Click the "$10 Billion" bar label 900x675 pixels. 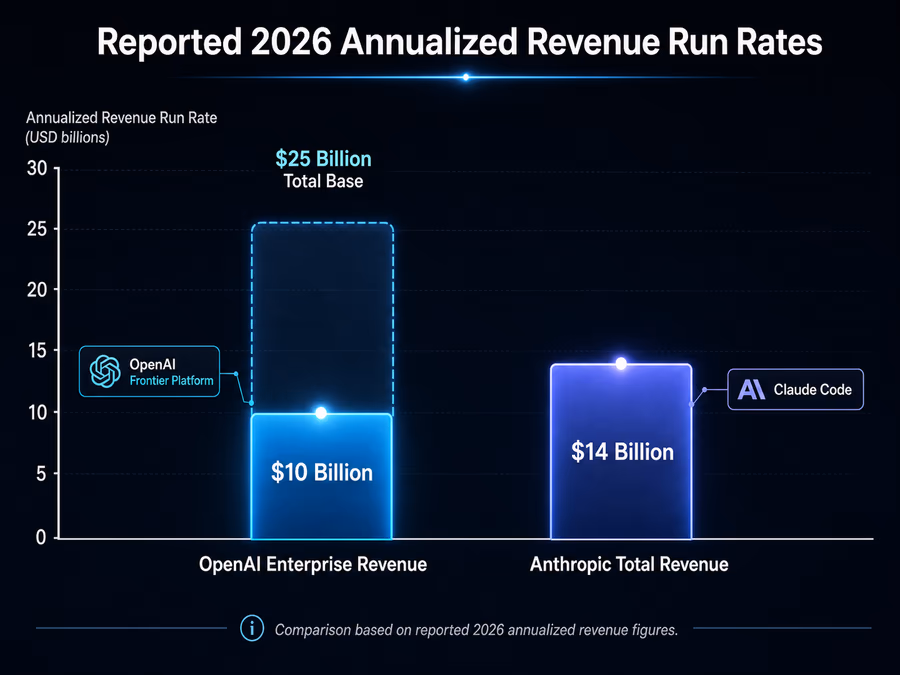click(322, 472)
